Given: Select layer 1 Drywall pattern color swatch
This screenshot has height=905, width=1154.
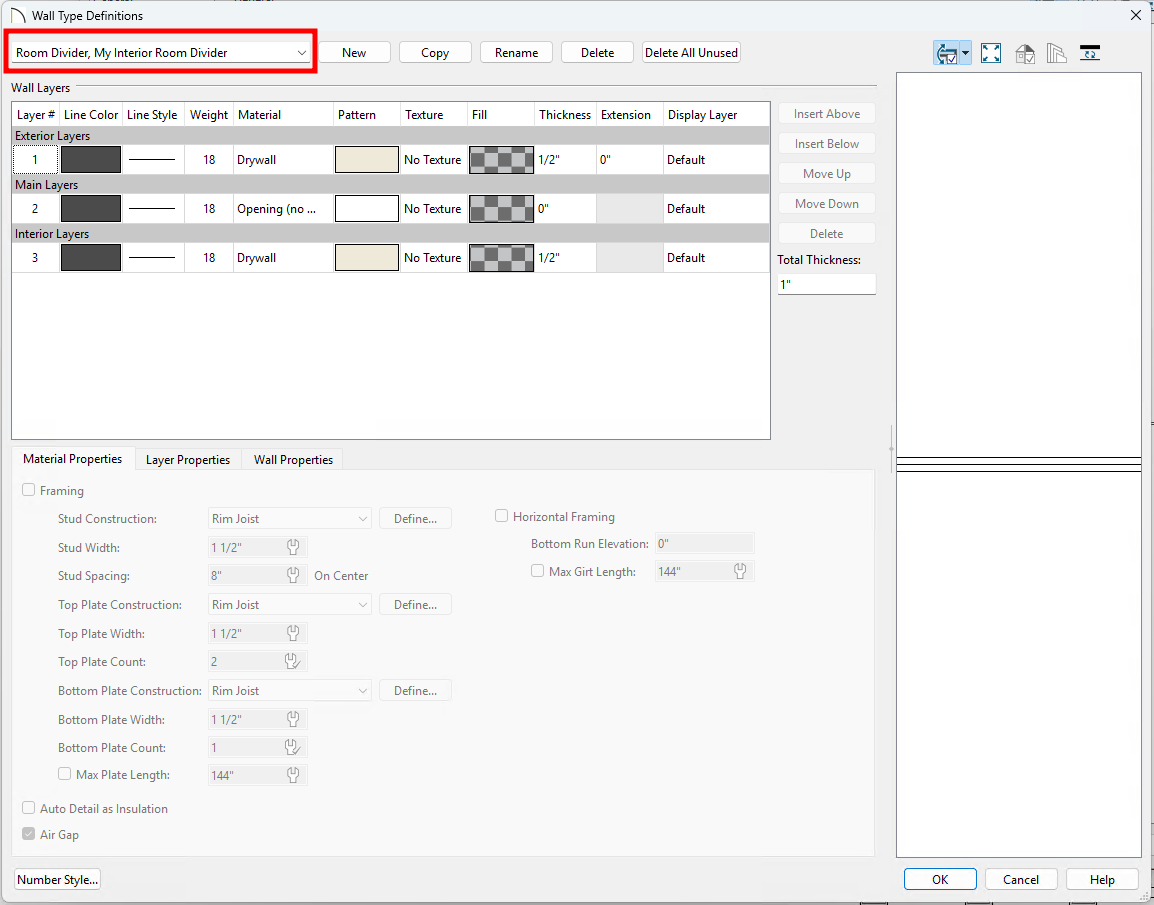Looking at the screenshot, I should (366, 160).
